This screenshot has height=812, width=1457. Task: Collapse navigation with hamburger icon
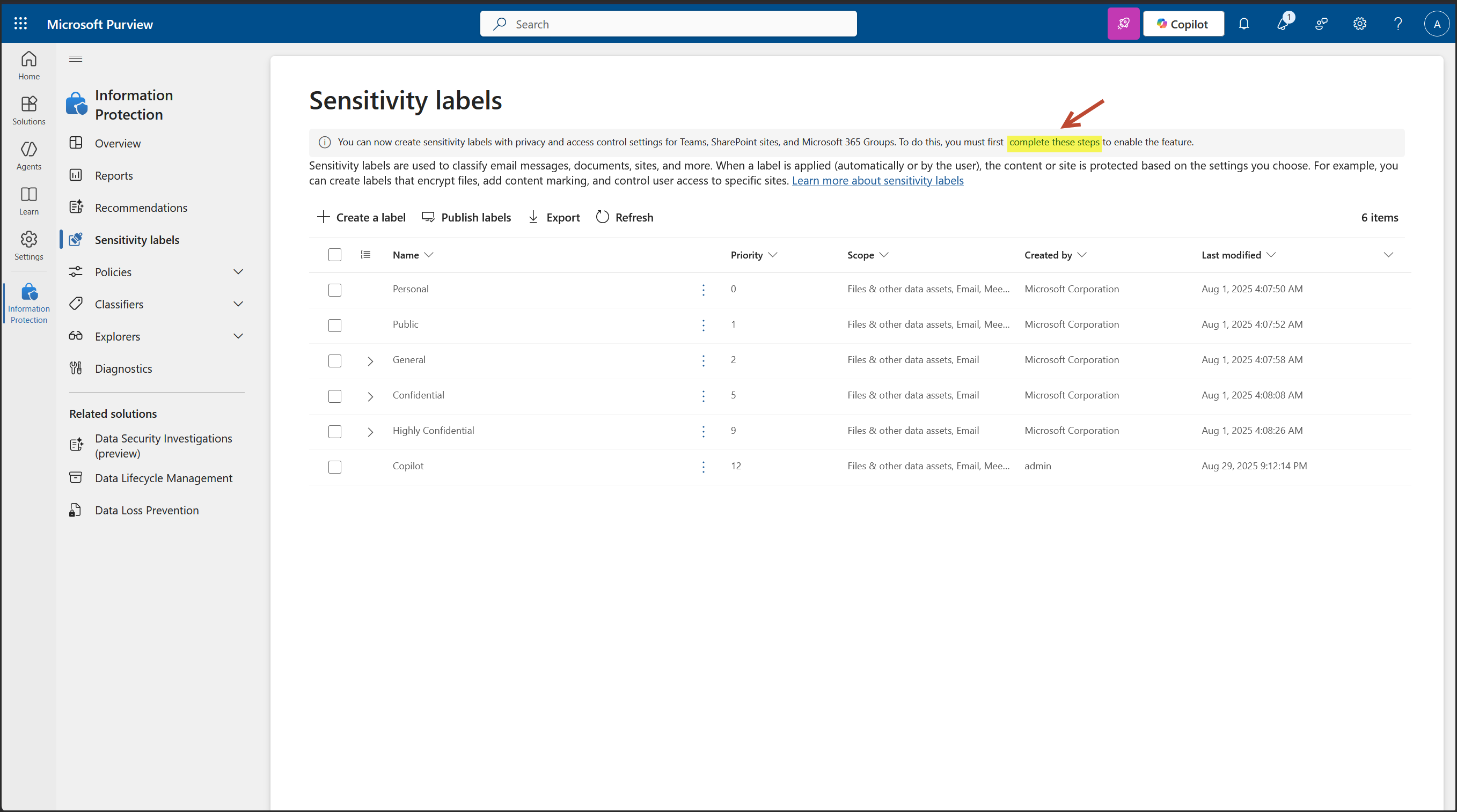pos(75,59)
